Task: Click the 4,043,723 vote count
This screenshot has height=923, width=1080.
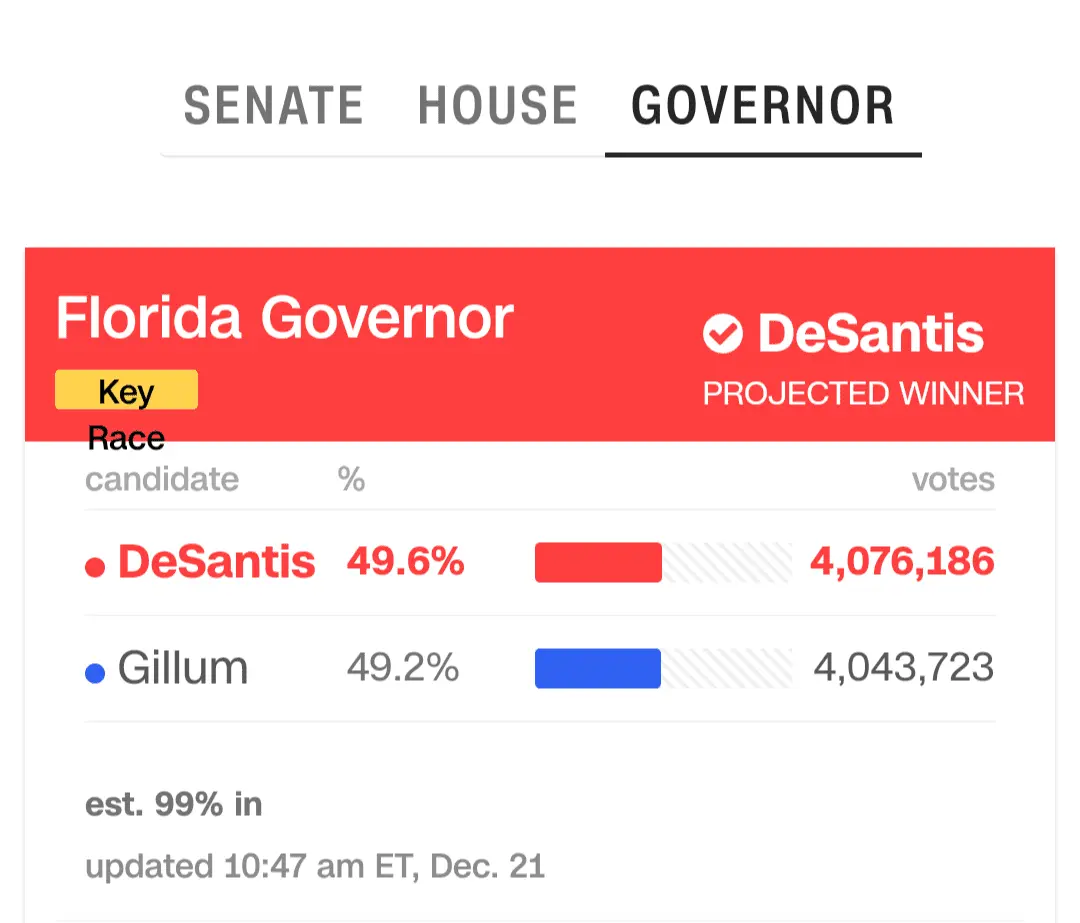Action: click(x=903, y=668)
